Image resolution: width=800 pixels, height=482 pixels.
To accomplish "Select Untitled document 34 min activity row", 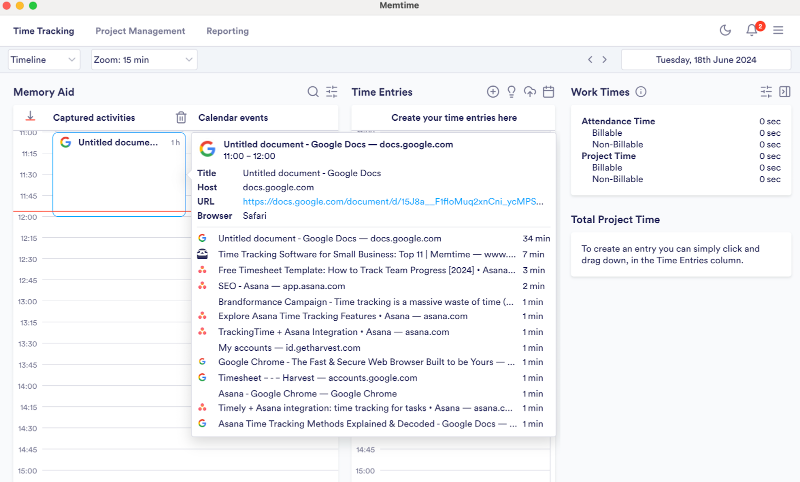I will 374,238.
